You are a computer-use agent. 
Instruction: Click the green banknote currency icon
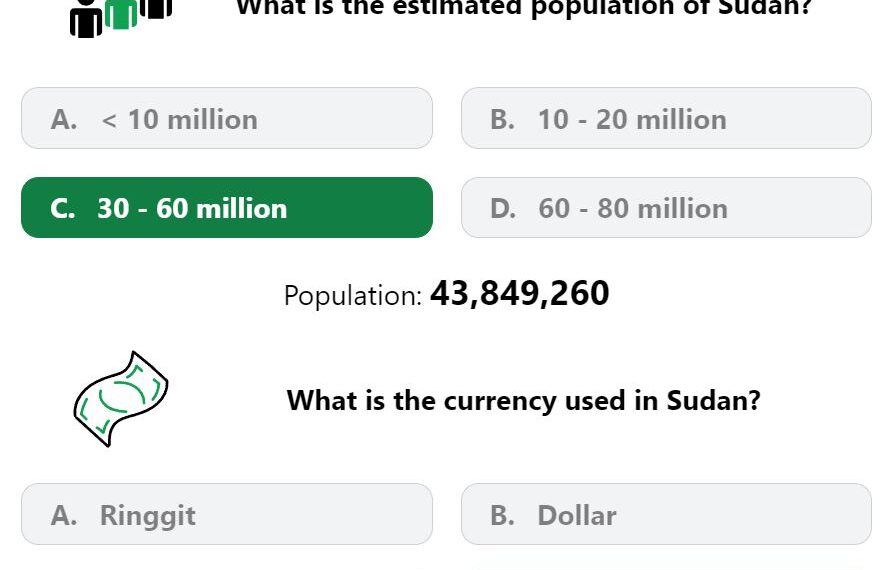pyautogui.click(x=121, y=399)
